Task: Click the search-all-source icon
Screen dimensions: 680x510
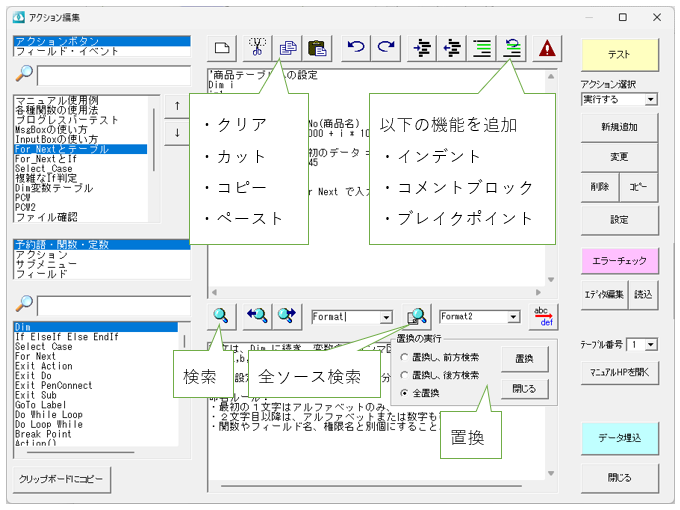Action: pos(416,315)
